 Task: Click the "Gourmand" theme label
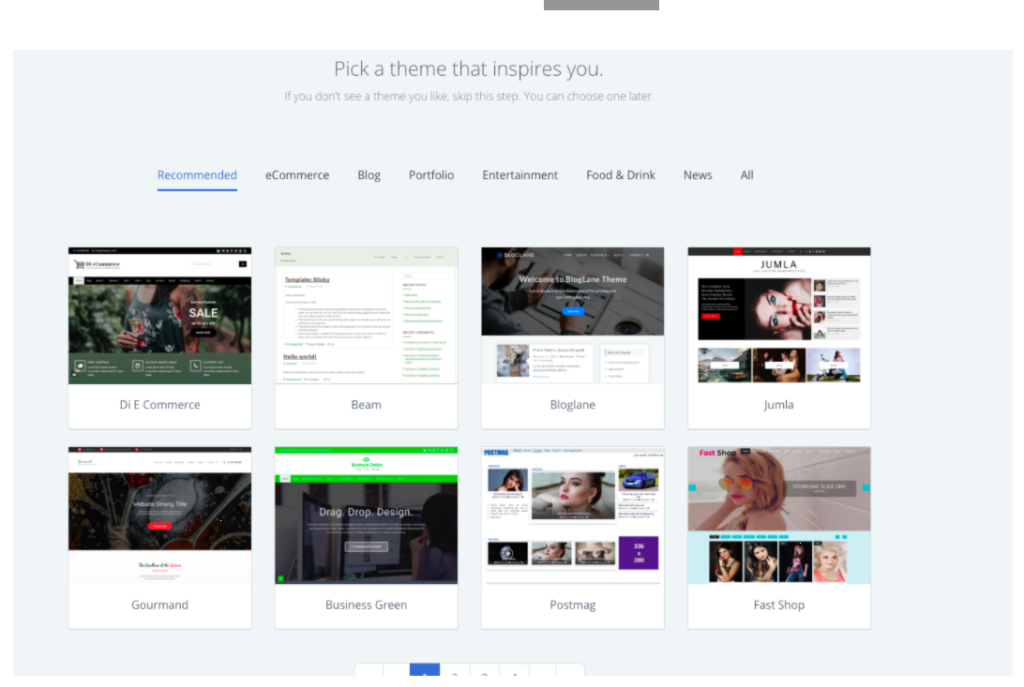[160, 605]
